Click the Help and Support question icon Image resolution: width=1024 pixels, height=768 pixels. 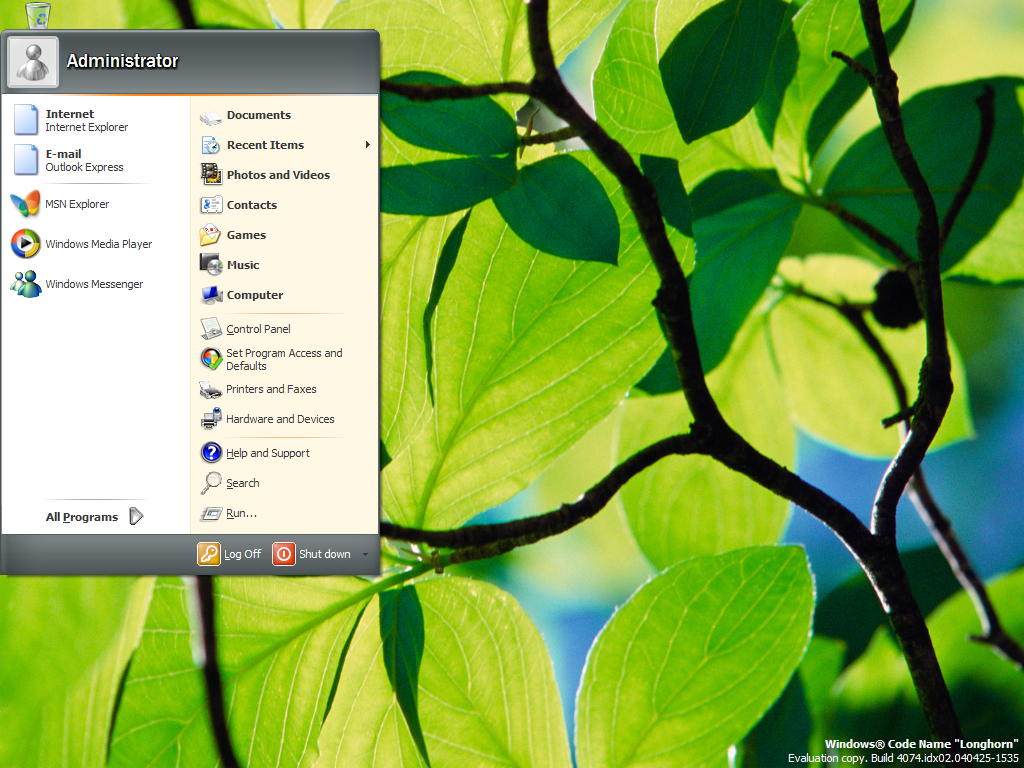point(211,453)
